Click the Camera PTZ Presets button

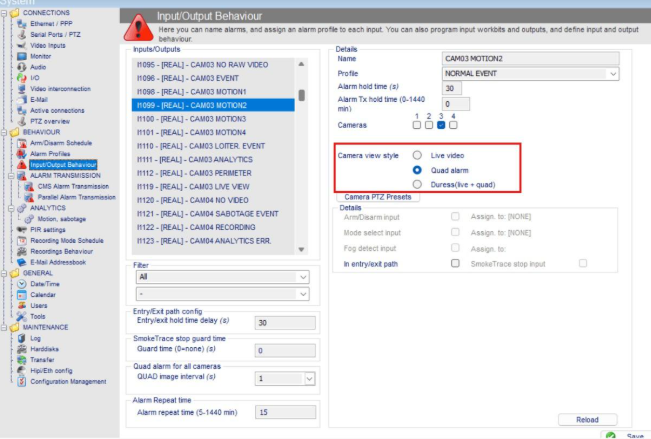[376, 197]
